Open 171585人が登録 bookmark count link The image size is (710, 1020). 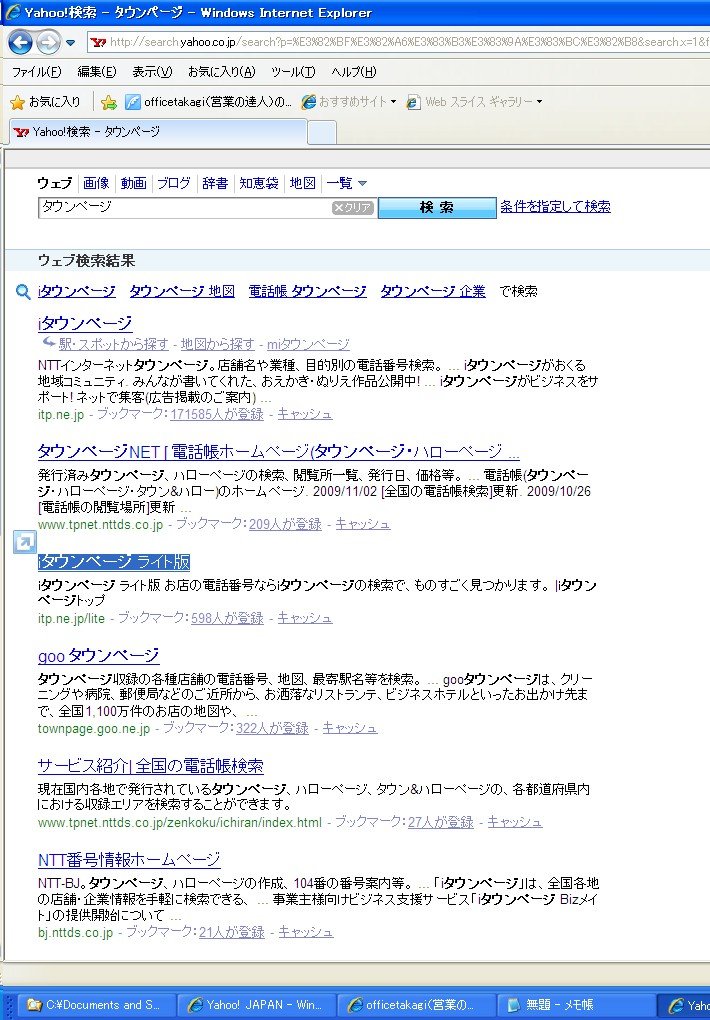pyautogui.click(x=217, y=414)
